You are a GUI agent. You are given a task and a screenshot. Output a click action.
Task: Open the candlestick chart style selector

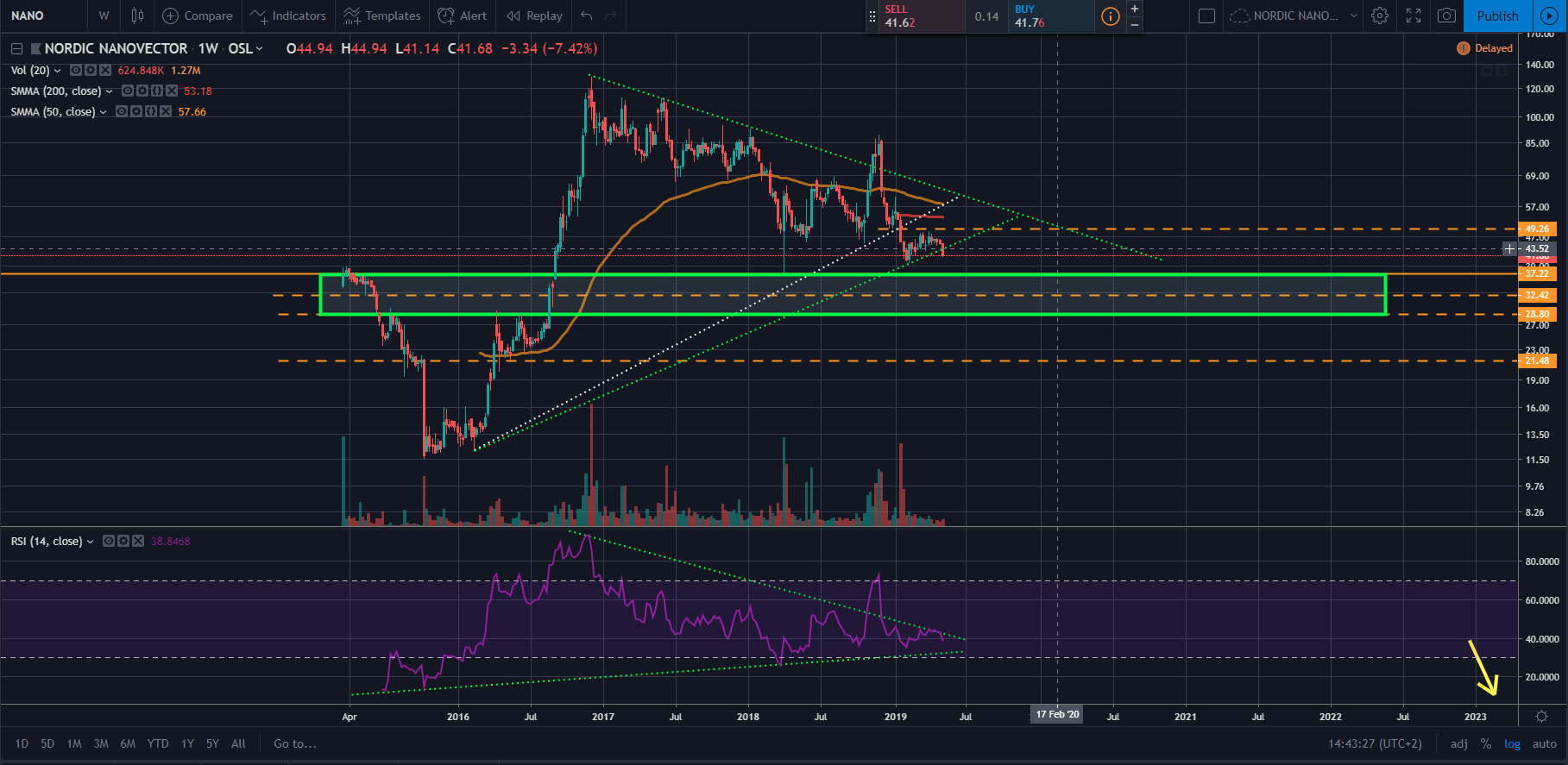137,16
